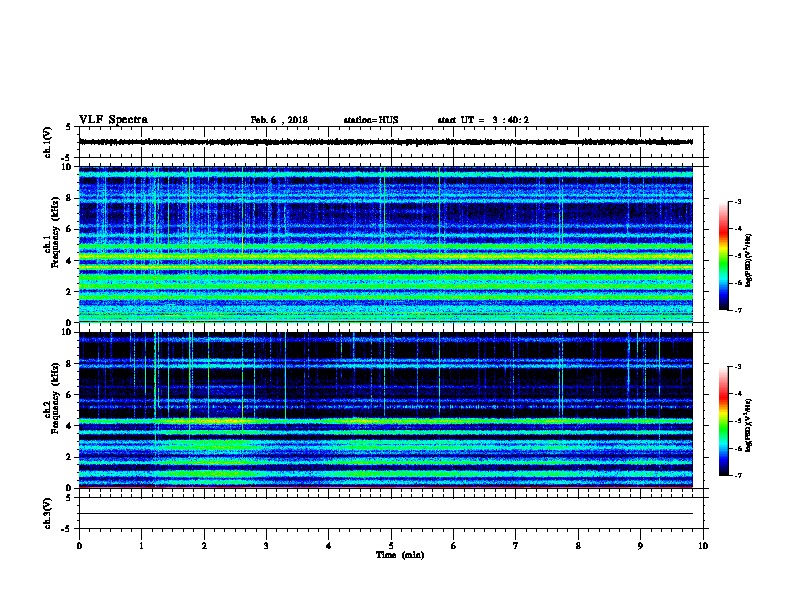Viewport: 792px width, 612px height.
Task: Click the flat ch.3 voltage trace line
Action: pos(386,514)
